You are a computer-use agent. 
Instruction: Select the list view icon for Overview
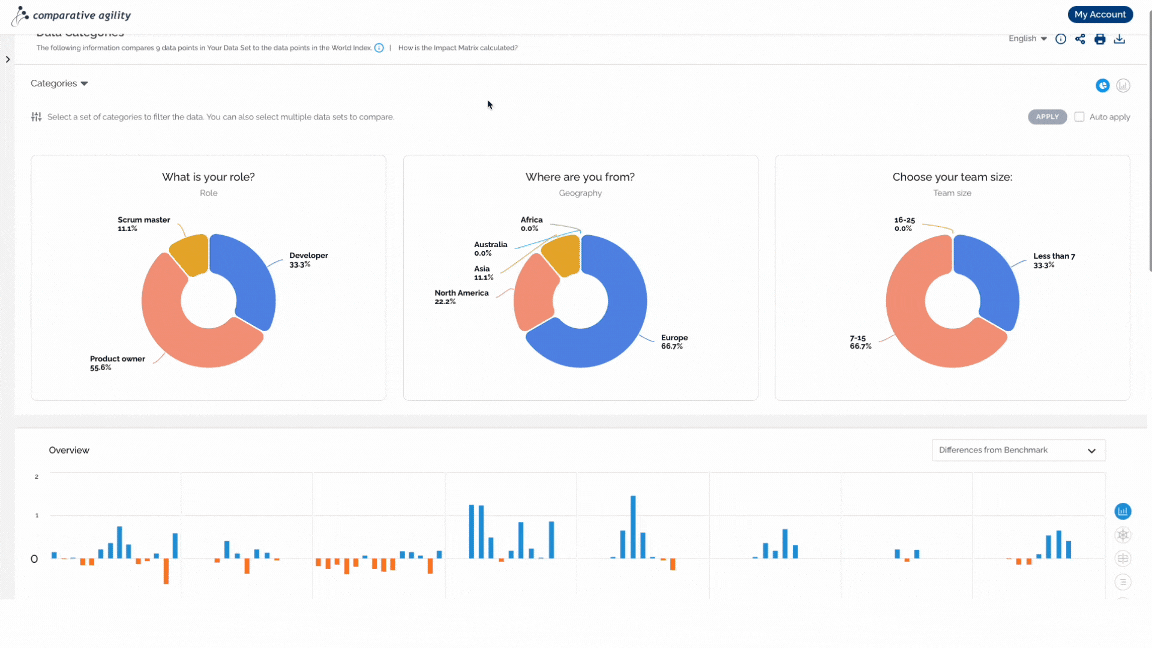click(x=1123, y=582)
